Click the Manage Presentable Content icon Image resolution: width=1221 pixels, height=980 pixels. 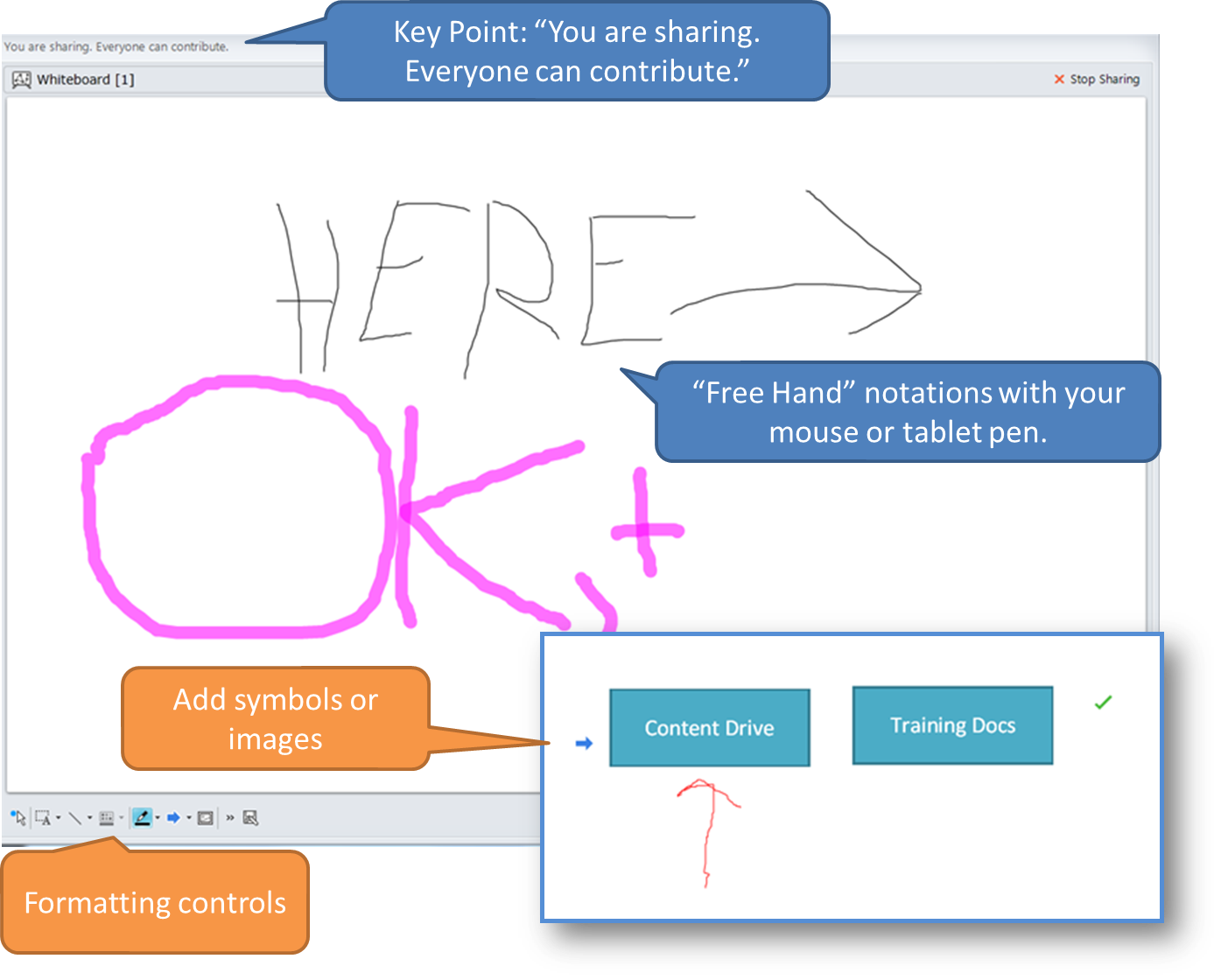click(250, 817)
